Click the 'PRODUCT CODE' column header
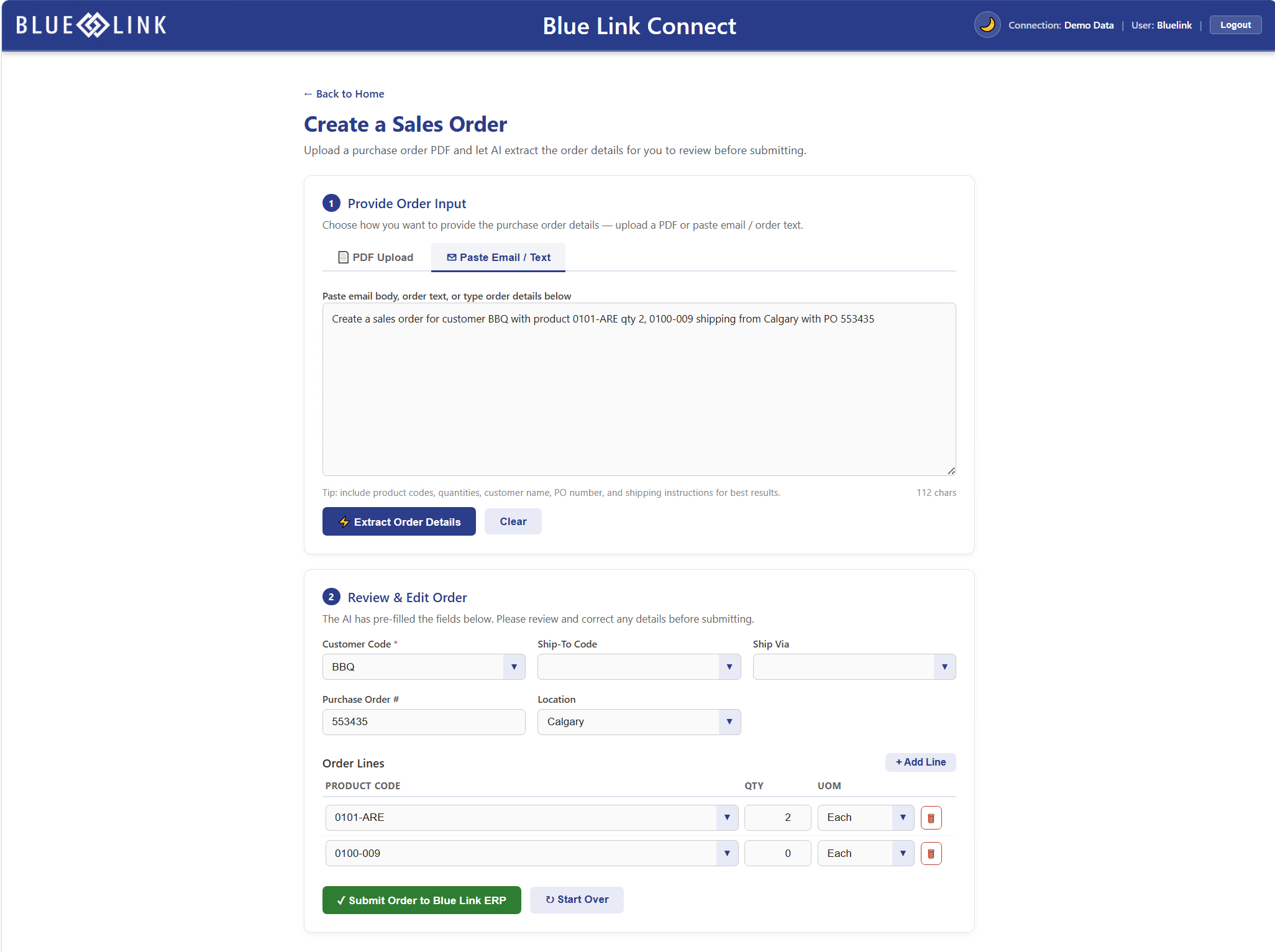The image size is (1275, 952). (x=363, y=786)
